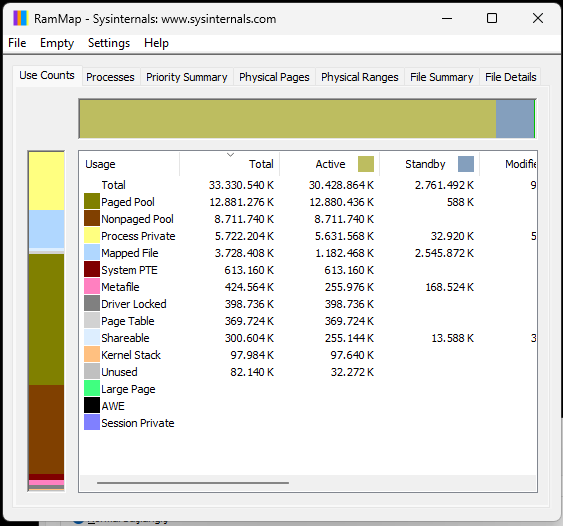The height and width of the screenshot is (526, 563).
Task: Open the Physical Pages tab
Action: (x=274, y=77)
